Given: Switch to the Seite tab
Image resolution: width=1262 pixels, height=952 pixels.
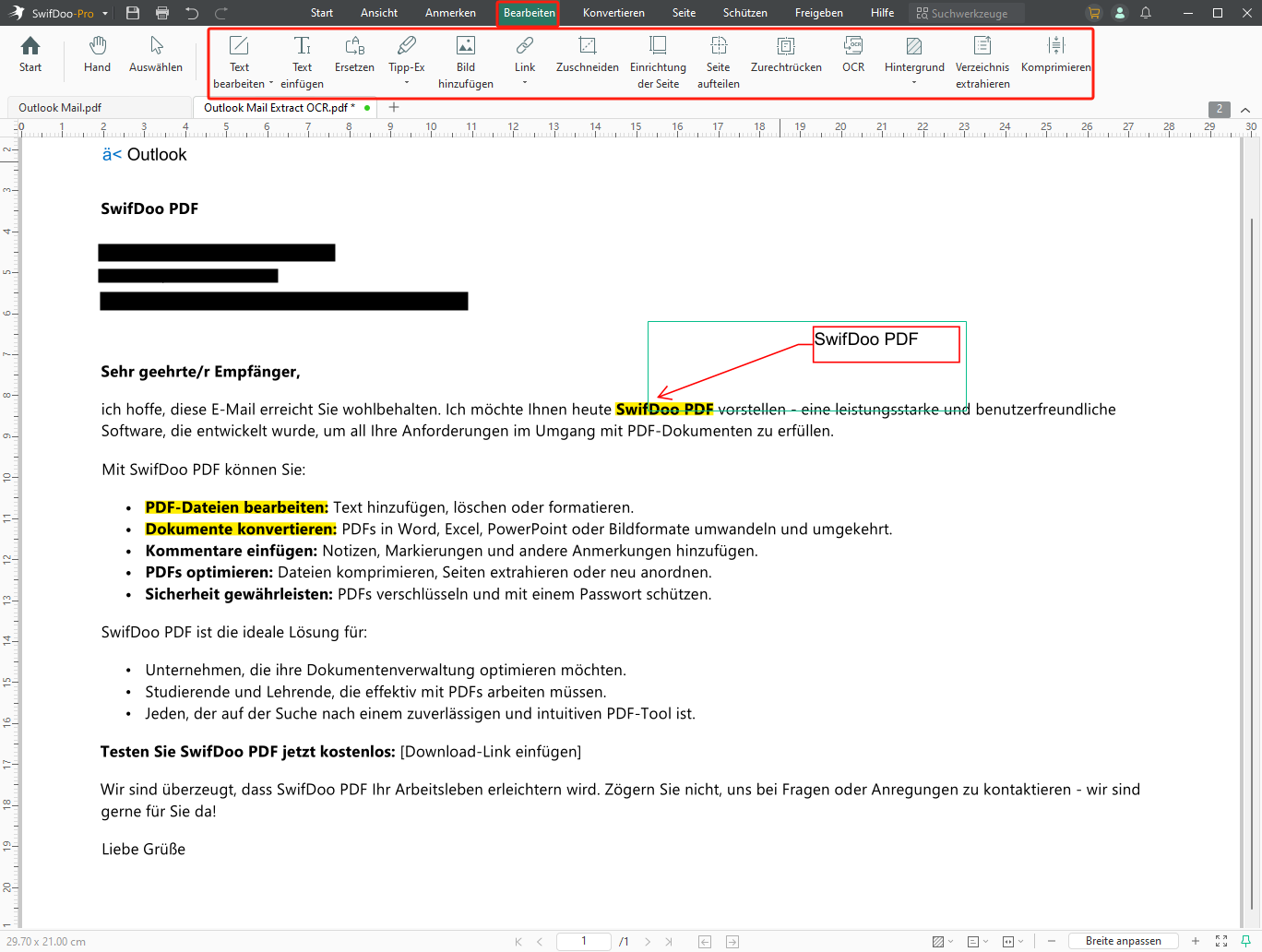Looking at the screenshot, I should (x=684, y=13).
